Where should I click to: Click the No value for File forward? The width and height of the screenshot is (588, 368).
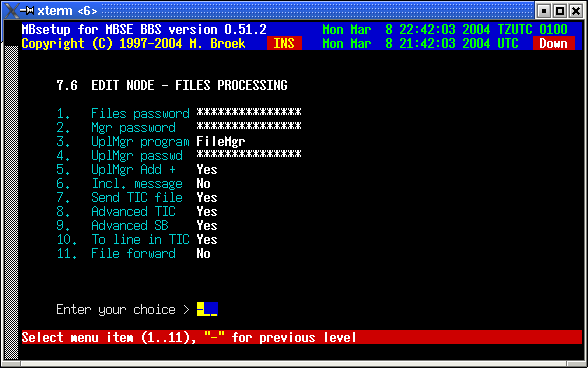[204, 254]
